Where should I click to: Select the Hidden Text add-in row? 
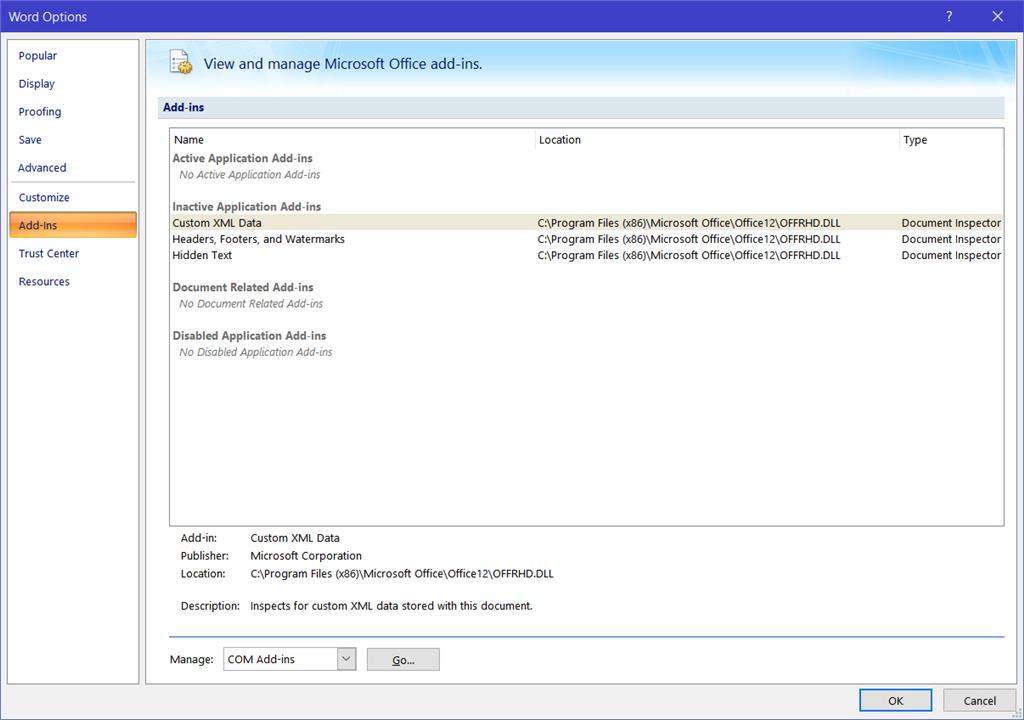586,255
